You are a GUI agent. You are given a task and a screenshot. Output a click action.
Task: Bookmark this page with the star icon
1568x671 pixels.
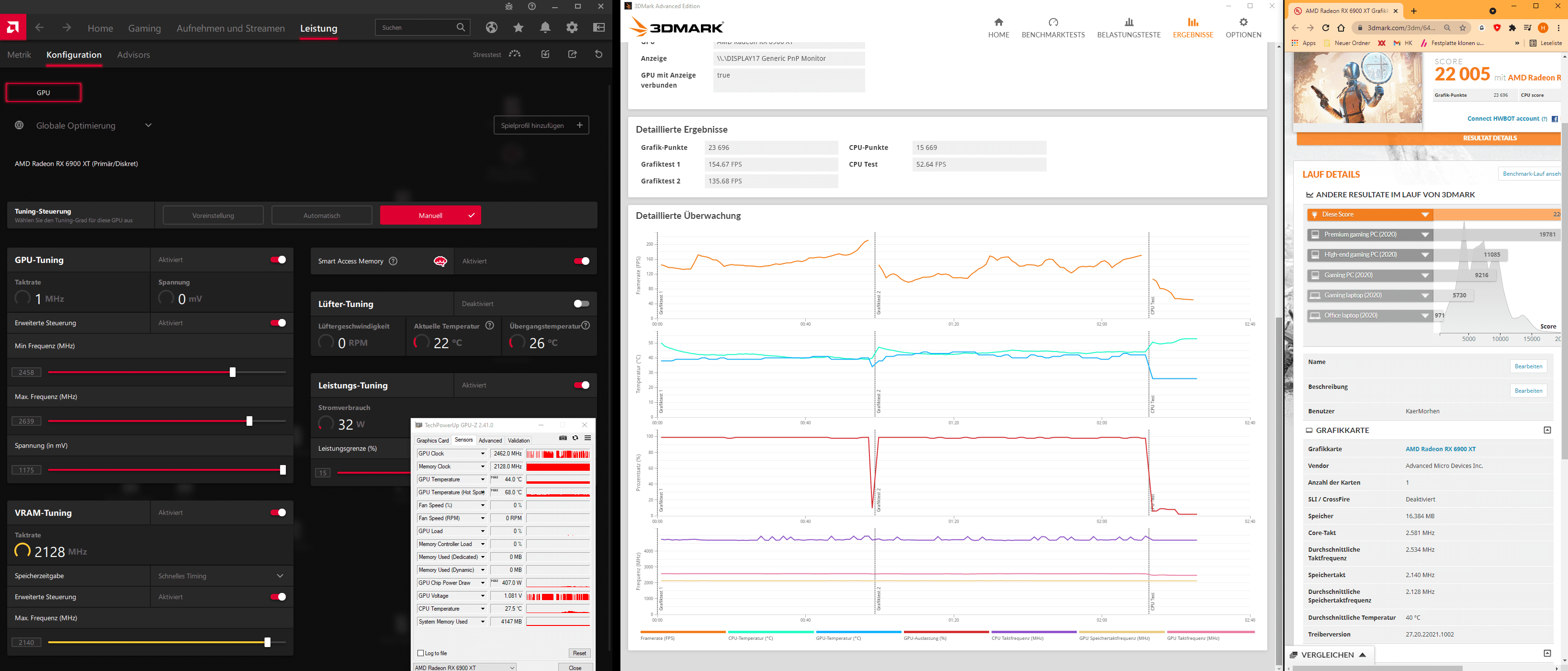[1463, 28]
